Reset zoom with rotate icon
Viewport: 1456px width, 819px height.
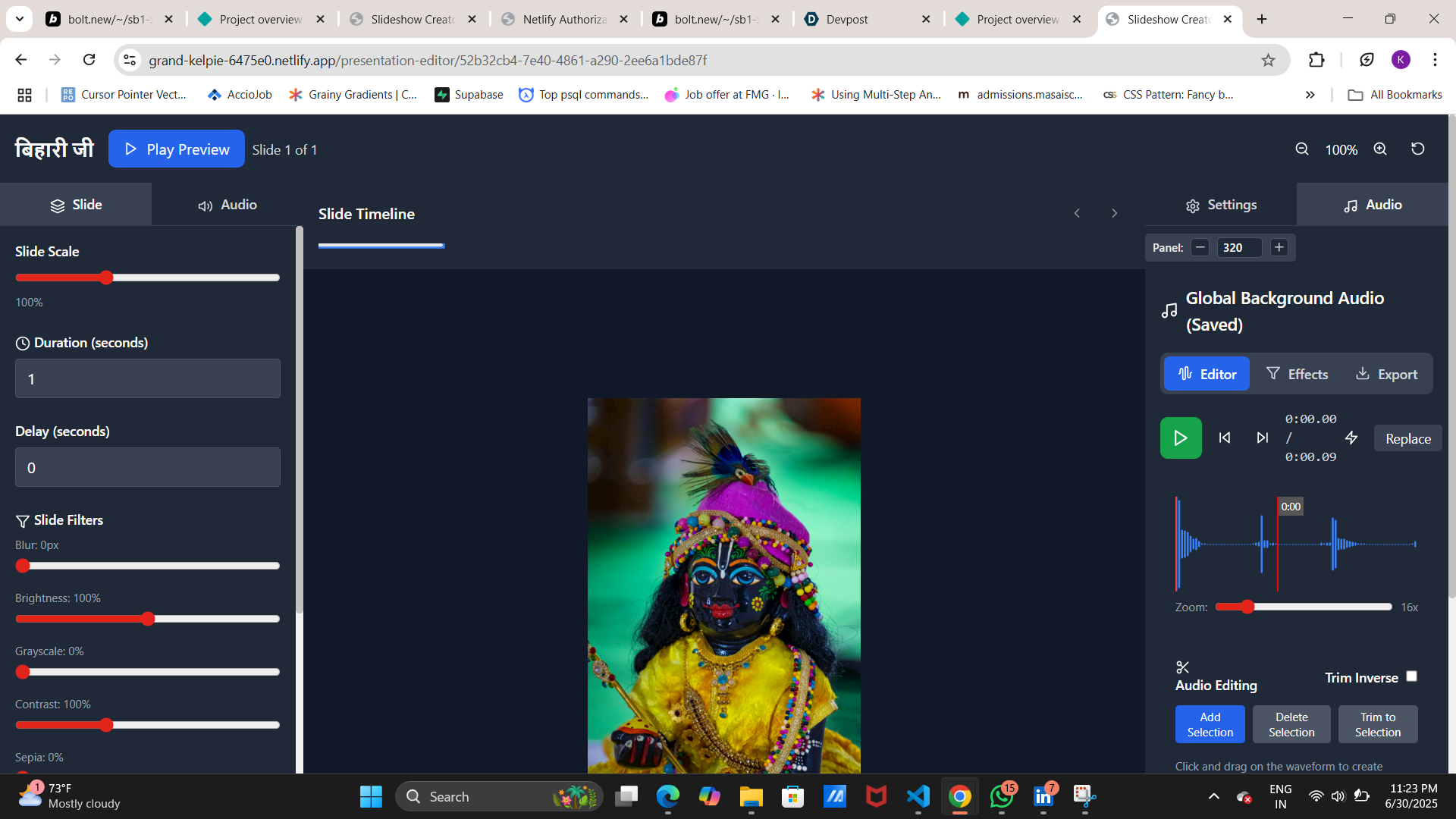point(1417,149)
